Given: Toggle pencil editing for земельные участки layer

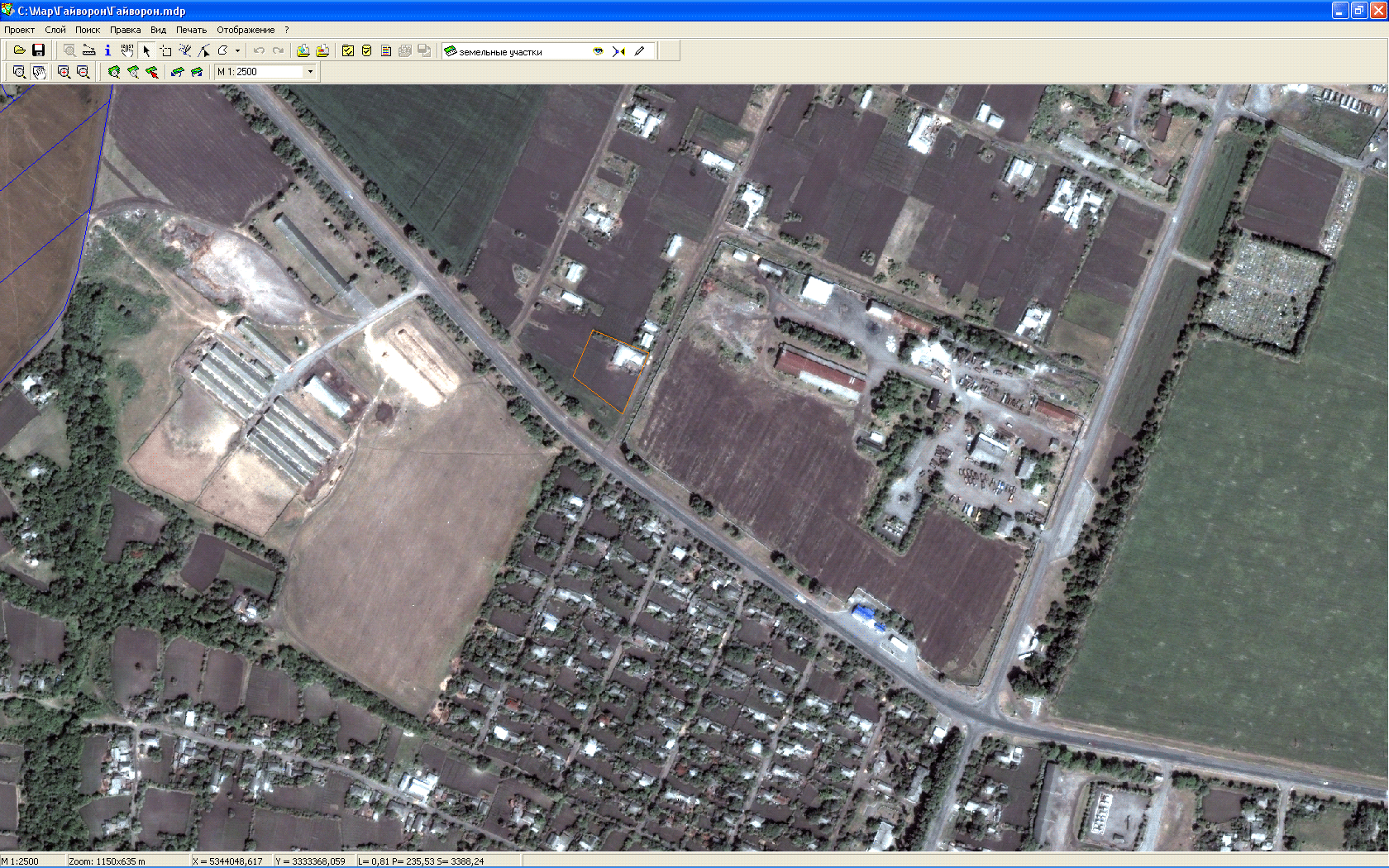Looking at the screenshot, I should pos(639,51).
